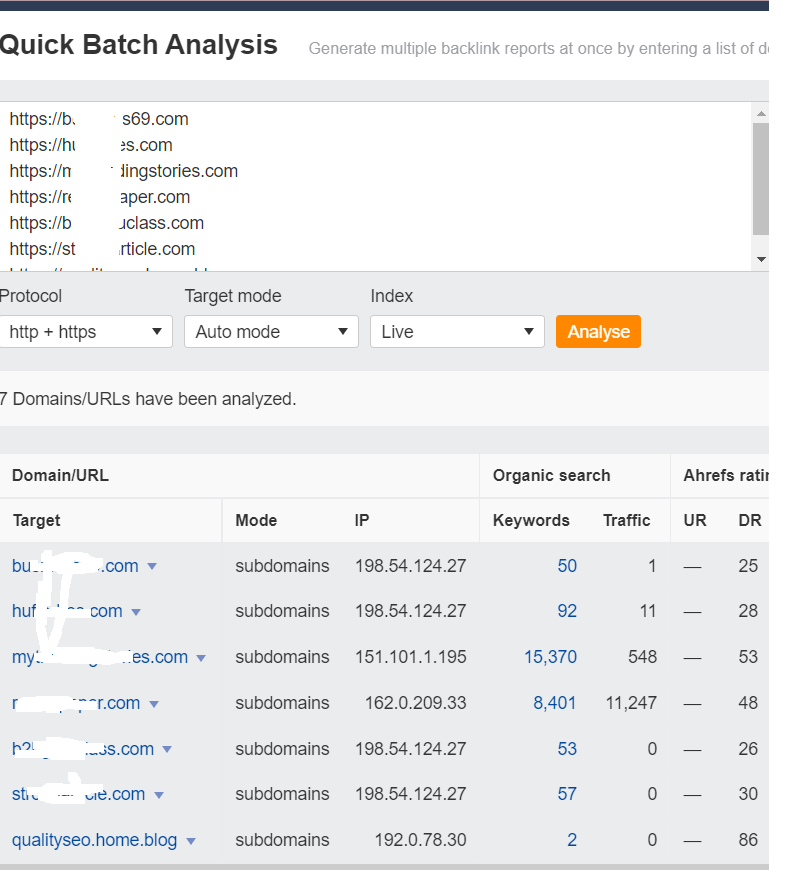797x870 pixels.
Task: Open the 2 keywords link for qualityseo.home.blog
Action: pos(572,840)
